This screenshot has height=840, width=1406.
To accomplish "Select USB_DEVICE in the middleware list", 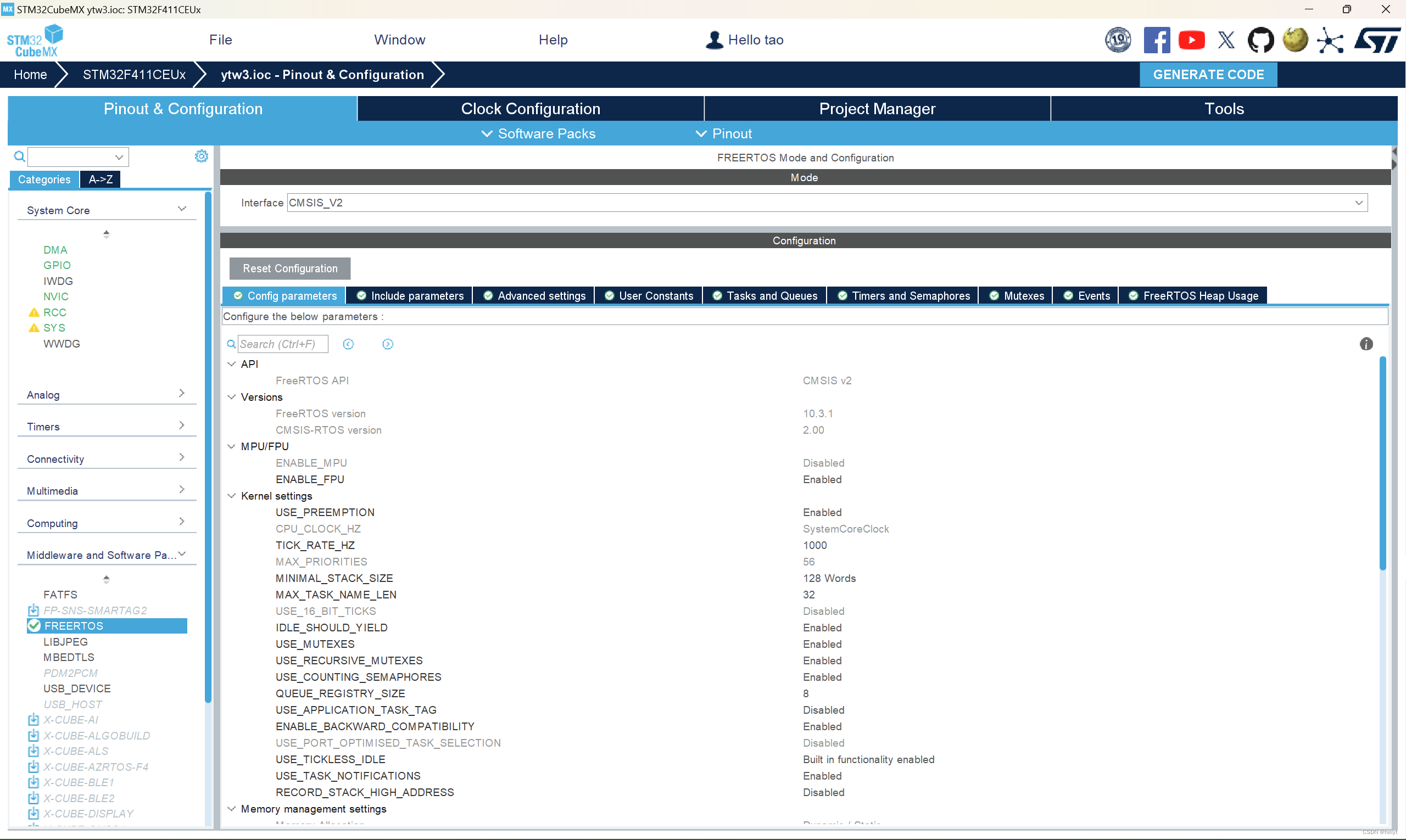I will click(77, 688).
